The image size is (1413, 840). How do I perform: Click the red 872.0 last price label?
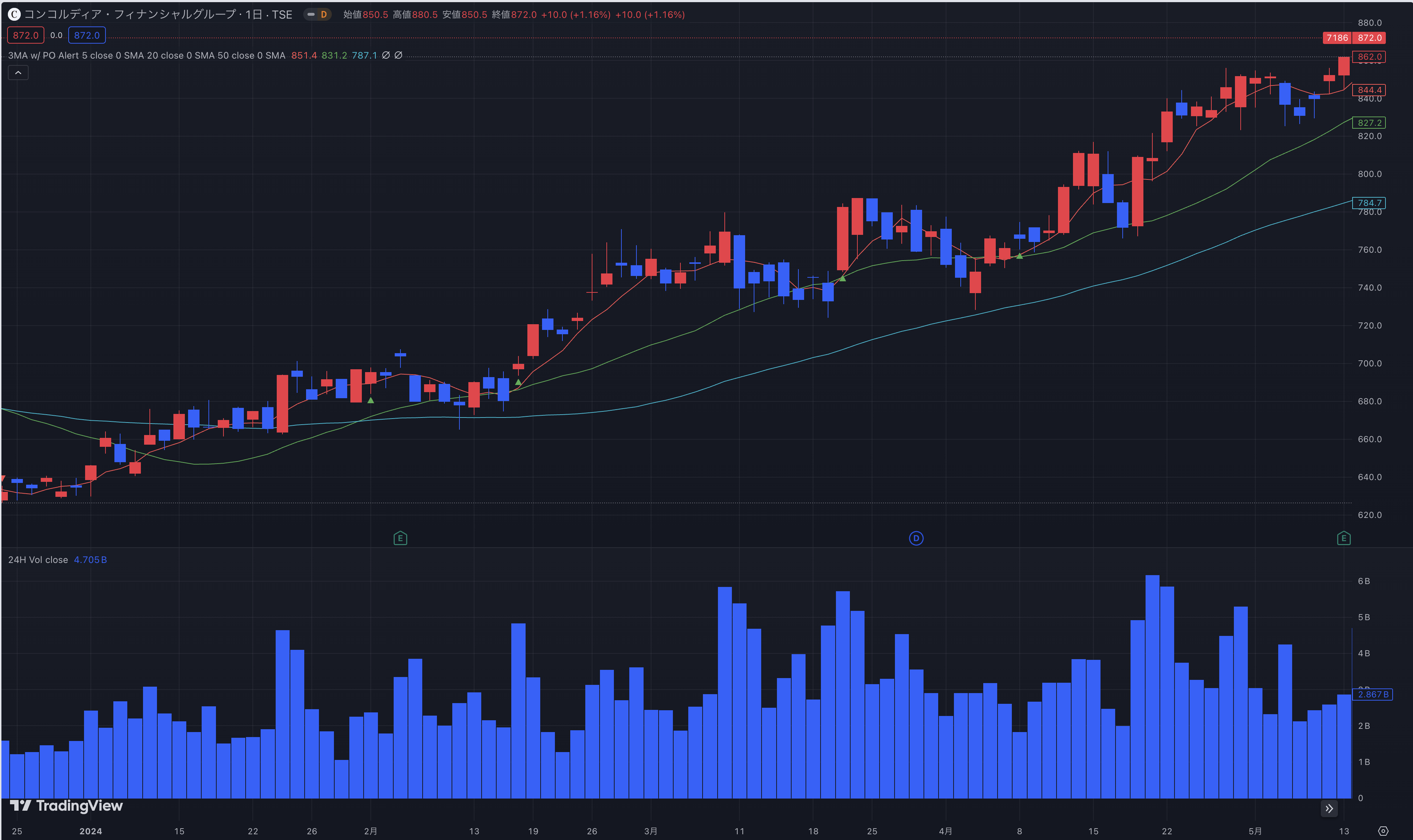[1369, 38]
